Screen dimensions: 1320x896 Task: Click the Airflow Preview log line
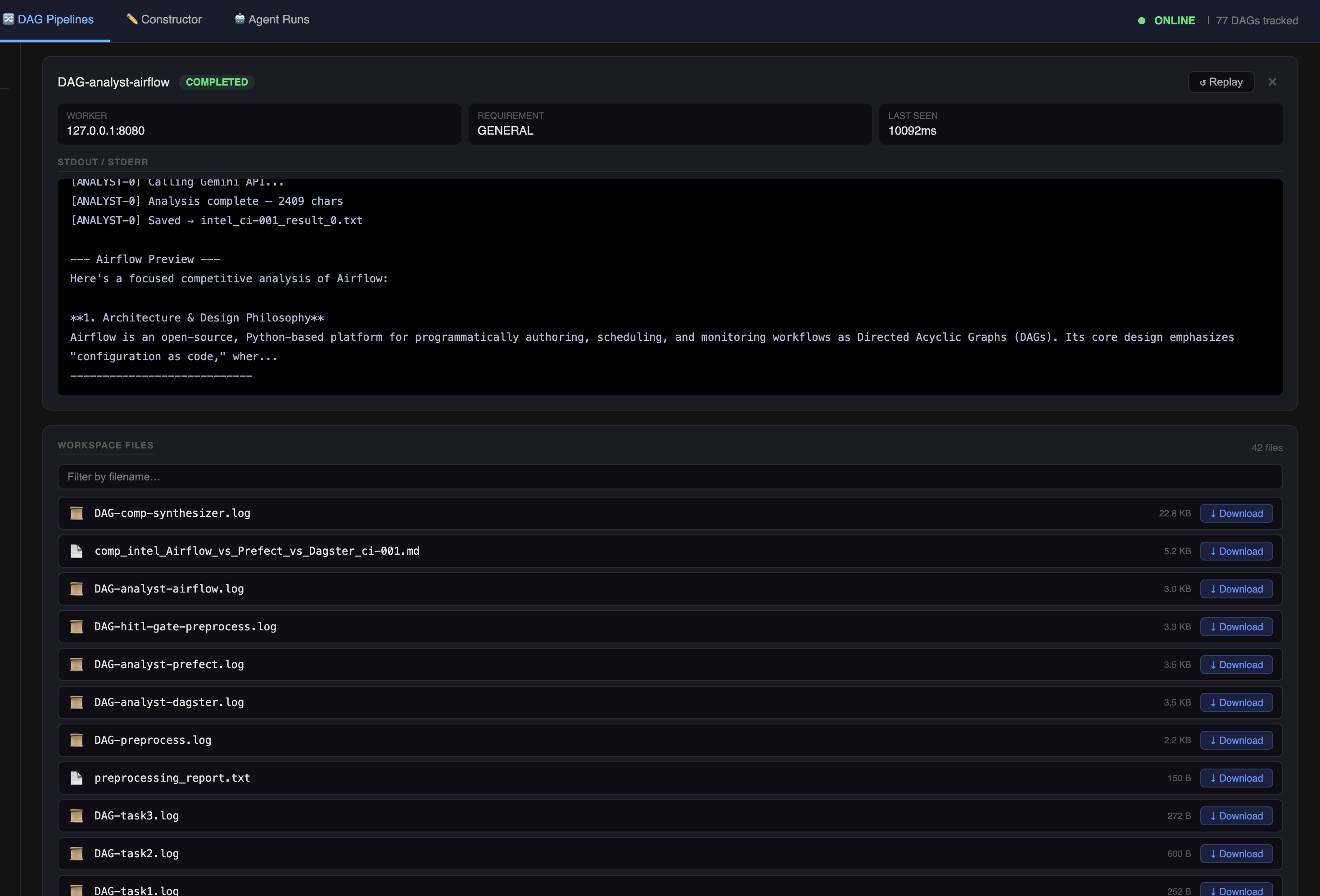[x=145, y=259]
